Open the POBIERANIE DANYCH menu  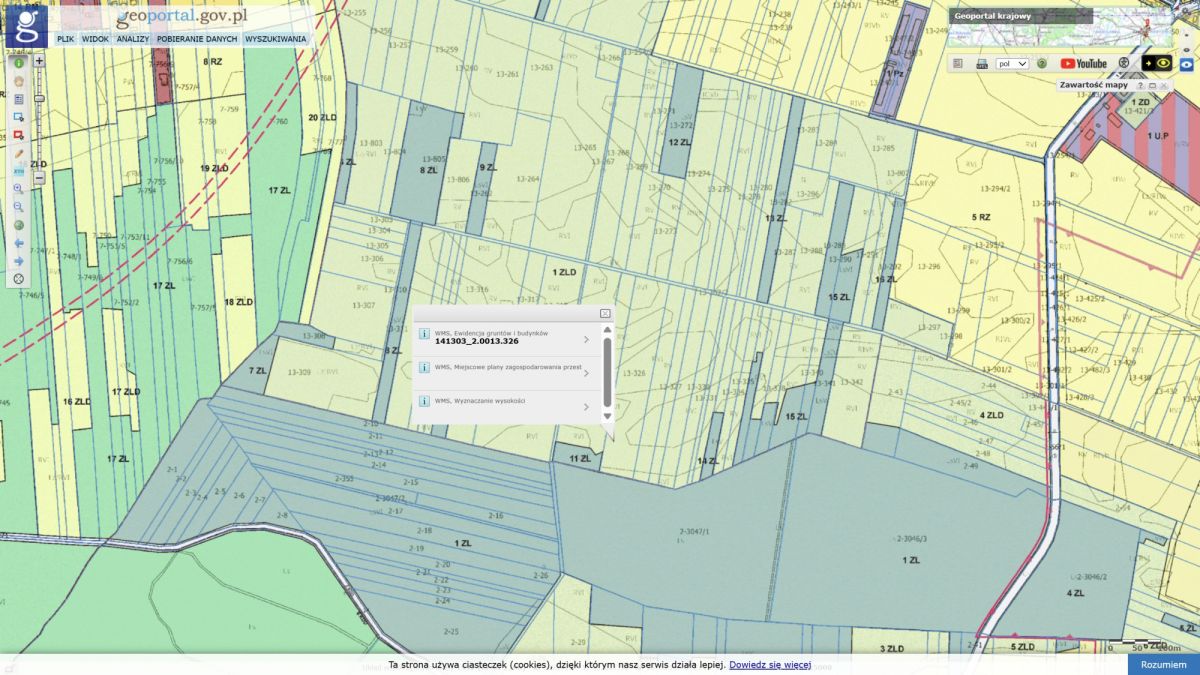[x=197, y=39]
